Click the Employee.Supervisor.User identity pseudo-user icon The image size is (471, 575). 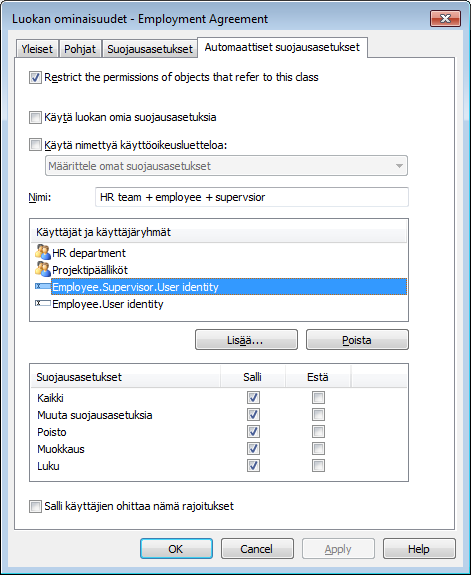point(43,286)
